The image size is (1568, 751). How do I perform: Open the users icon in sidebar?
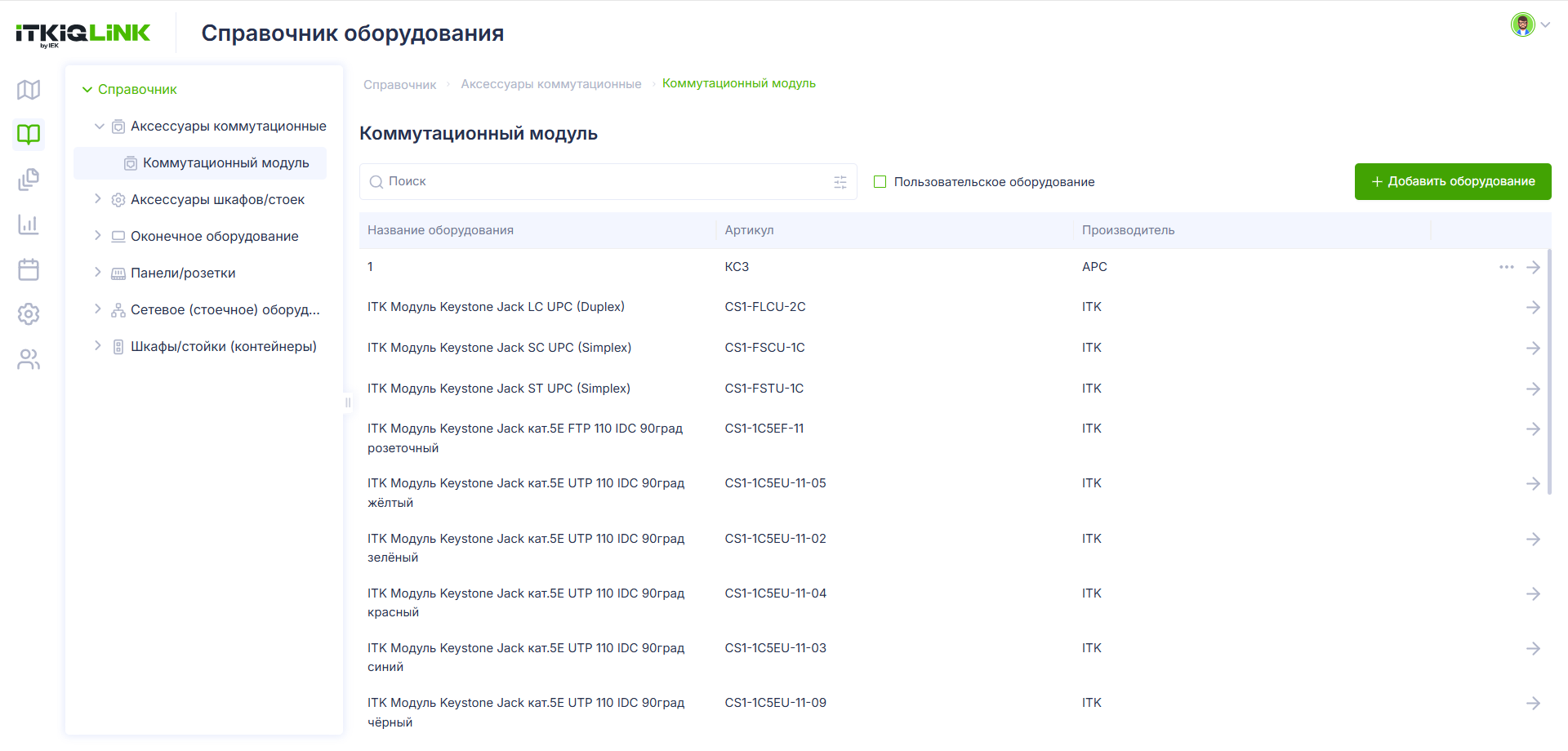(29, 359)
